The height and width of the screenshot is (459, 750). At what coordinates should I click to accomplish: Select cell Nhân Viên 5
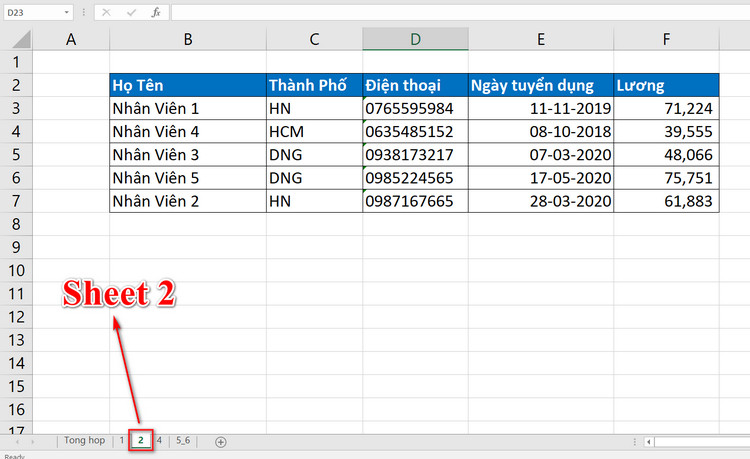point(188,178)
